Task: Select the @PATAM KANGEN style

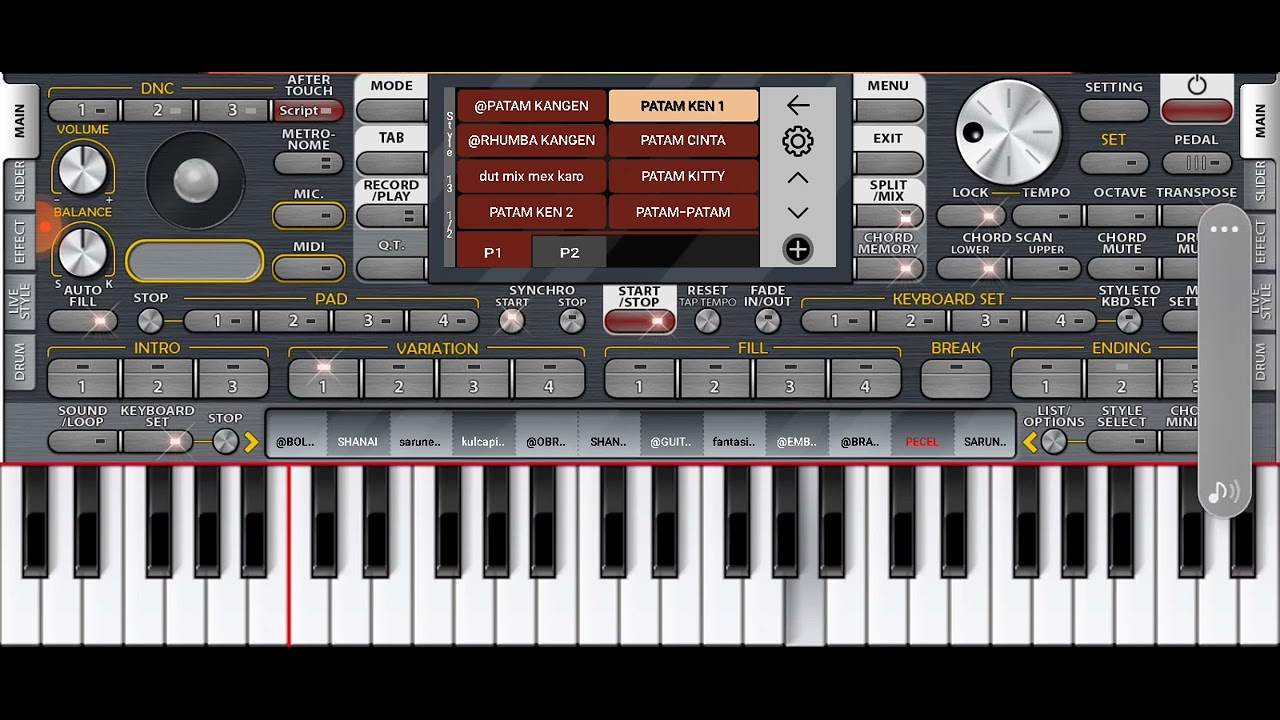Action: [531, 106]
